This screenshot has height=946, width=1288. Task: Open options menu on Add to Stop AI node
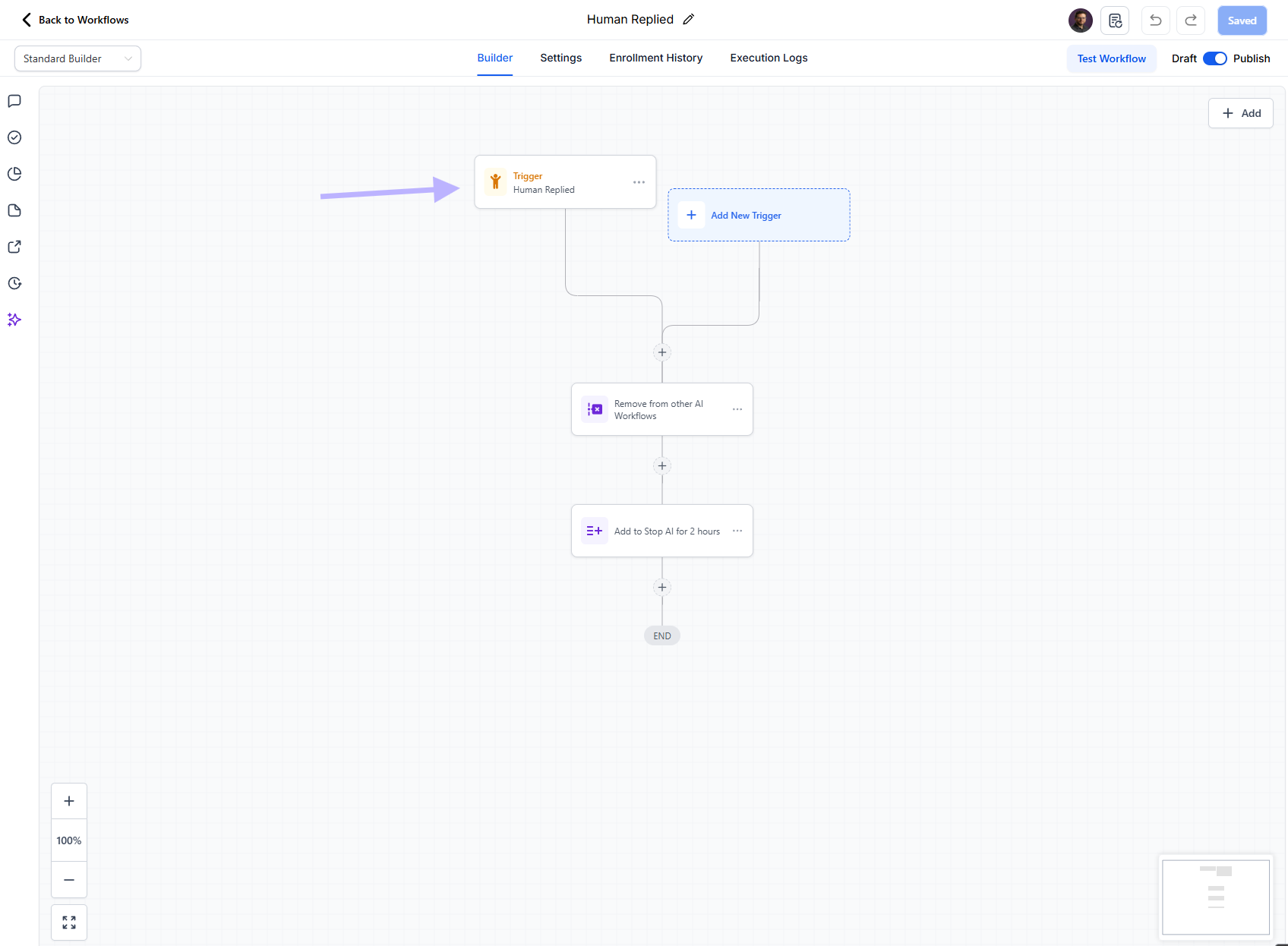[737, 531]
